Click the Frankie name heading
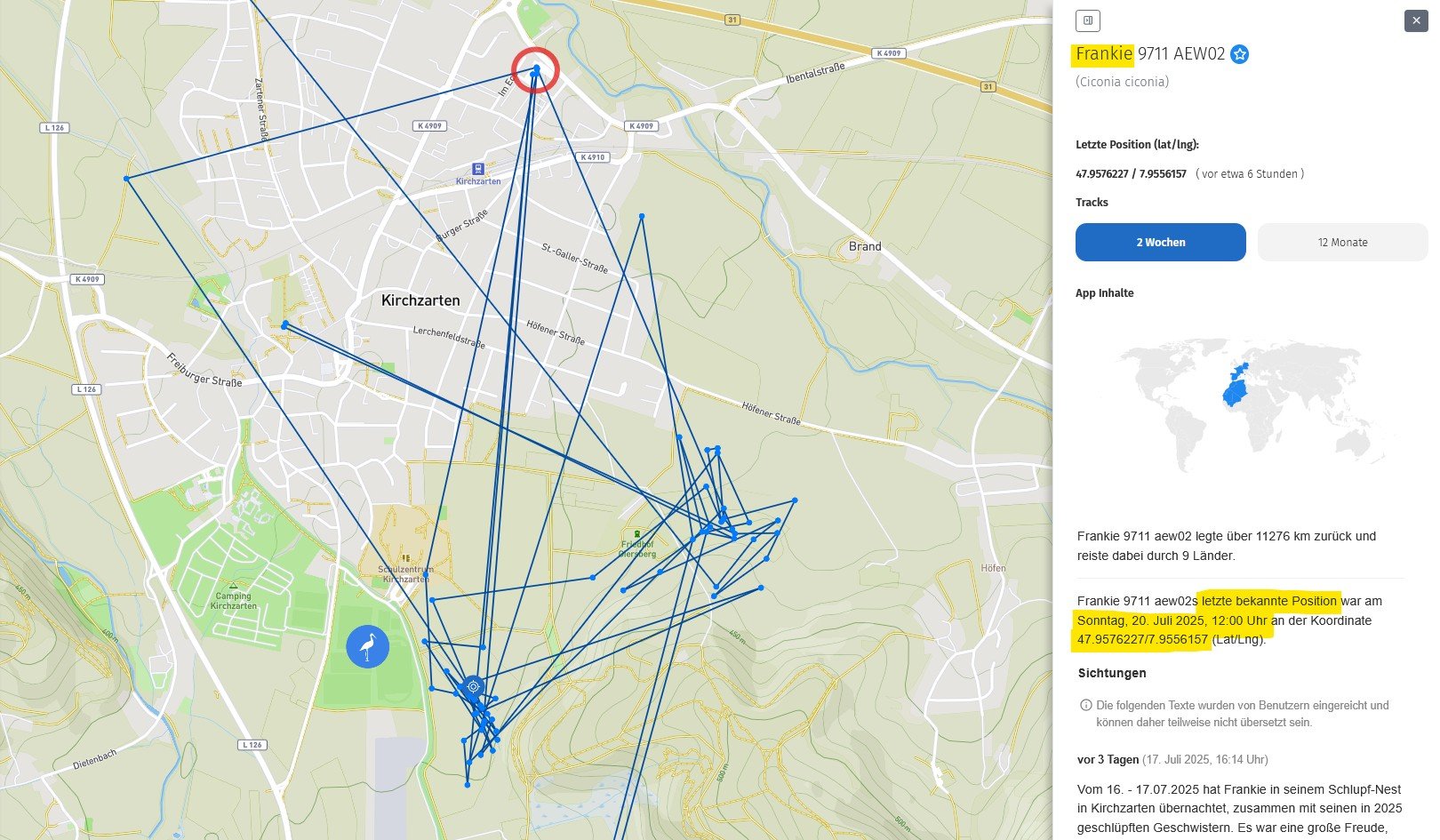Screen dimensions: 1440x840 [x=1104, y=54]
